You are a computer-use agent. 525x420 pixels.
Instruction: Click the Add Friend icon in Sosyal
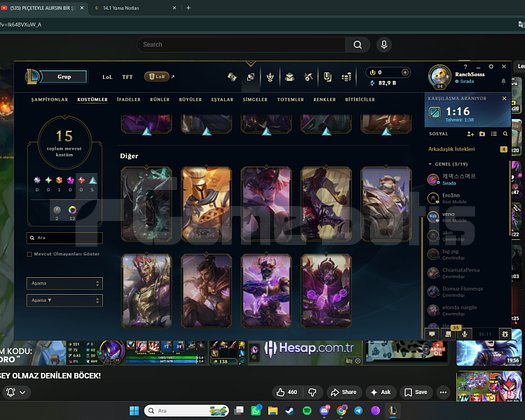pyautogui.click(x=470, y=134)
